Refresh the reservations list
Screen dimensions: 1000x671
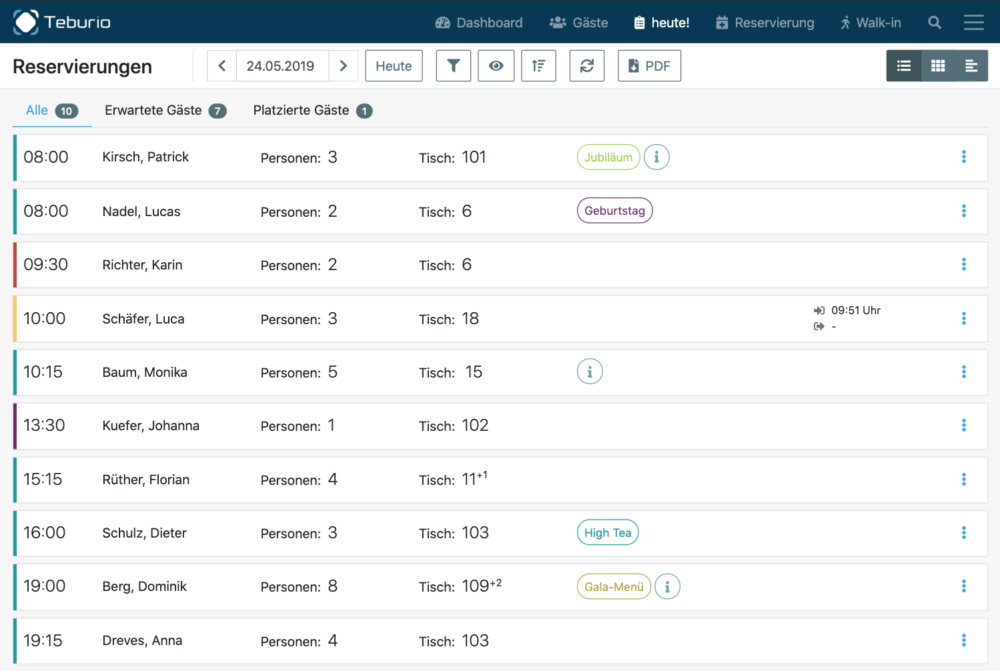[x=587, y=66]
